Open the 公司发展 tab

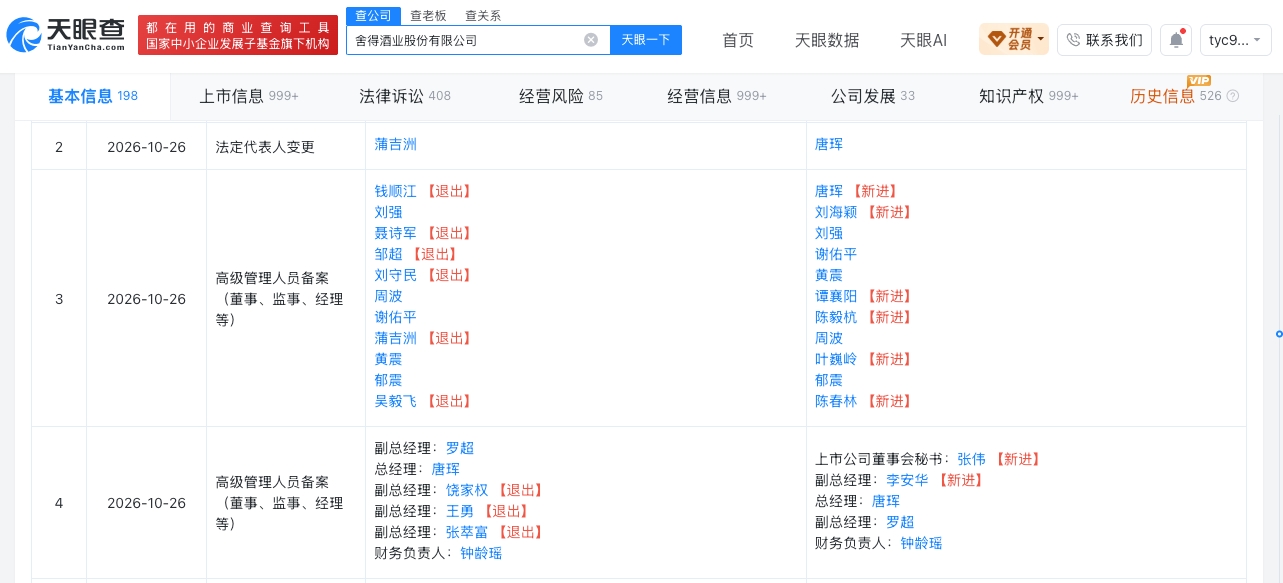(x=873, y=97)
